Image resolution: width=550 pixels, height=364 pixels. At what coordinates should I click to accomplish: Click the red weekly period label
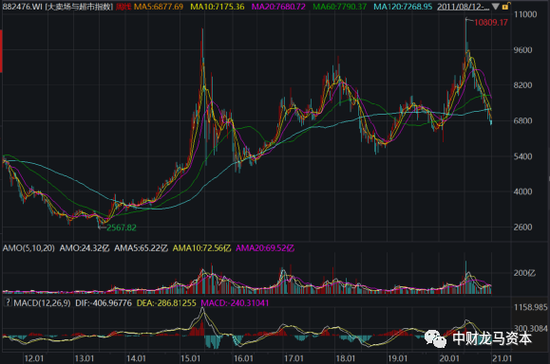tap(123, 7)
